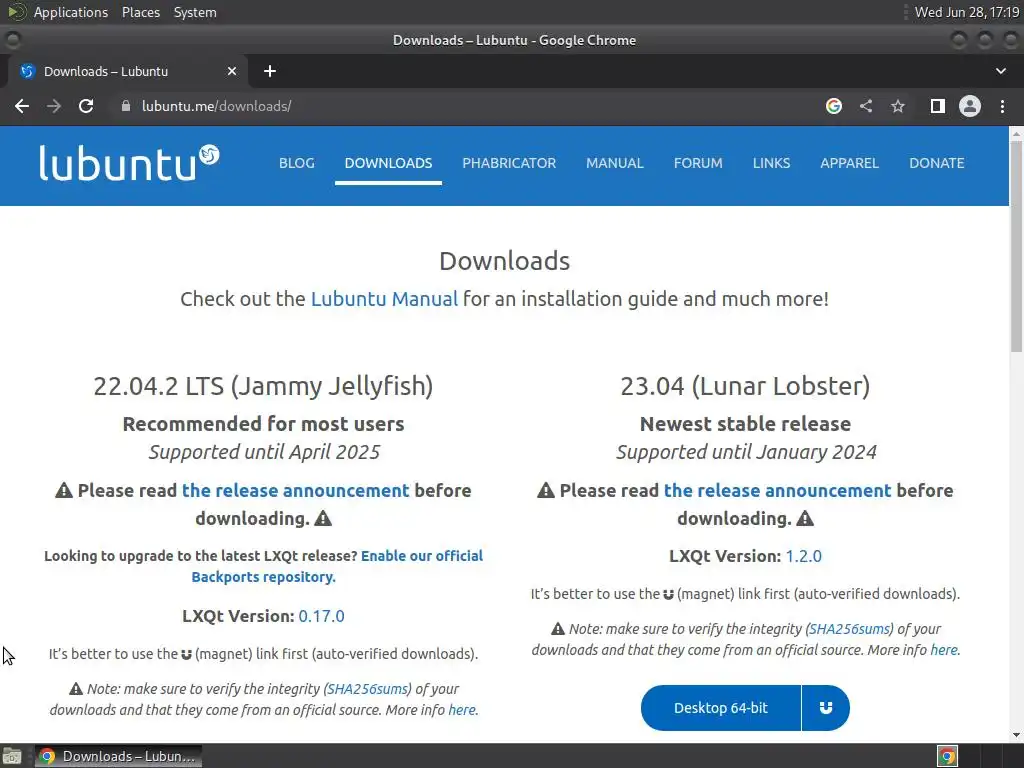Open the MANUAL navigation item
The width and height of the screenshot is (1024, 768).
tap(615, 163)
